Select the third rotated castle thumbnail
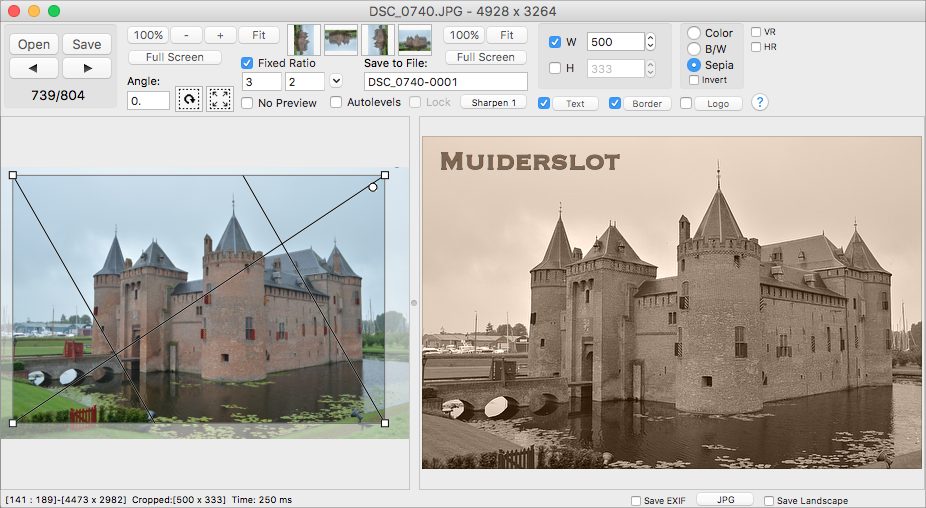 378,40
